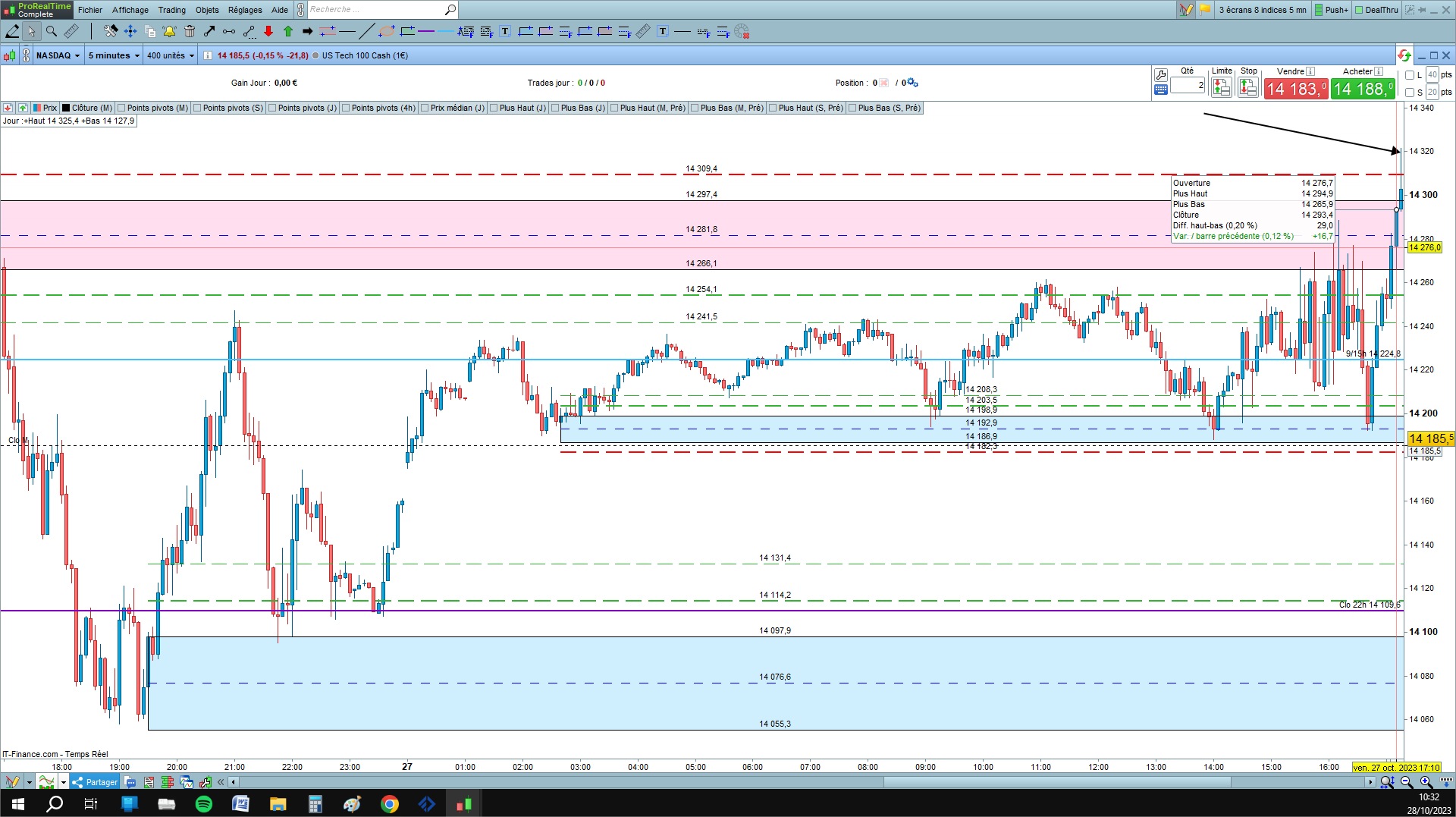Select the orange ellipse drawing tool
Image resolution: width=1456 pixels, height=817 pixels.
pyautogui.click(x=386, y=31)
